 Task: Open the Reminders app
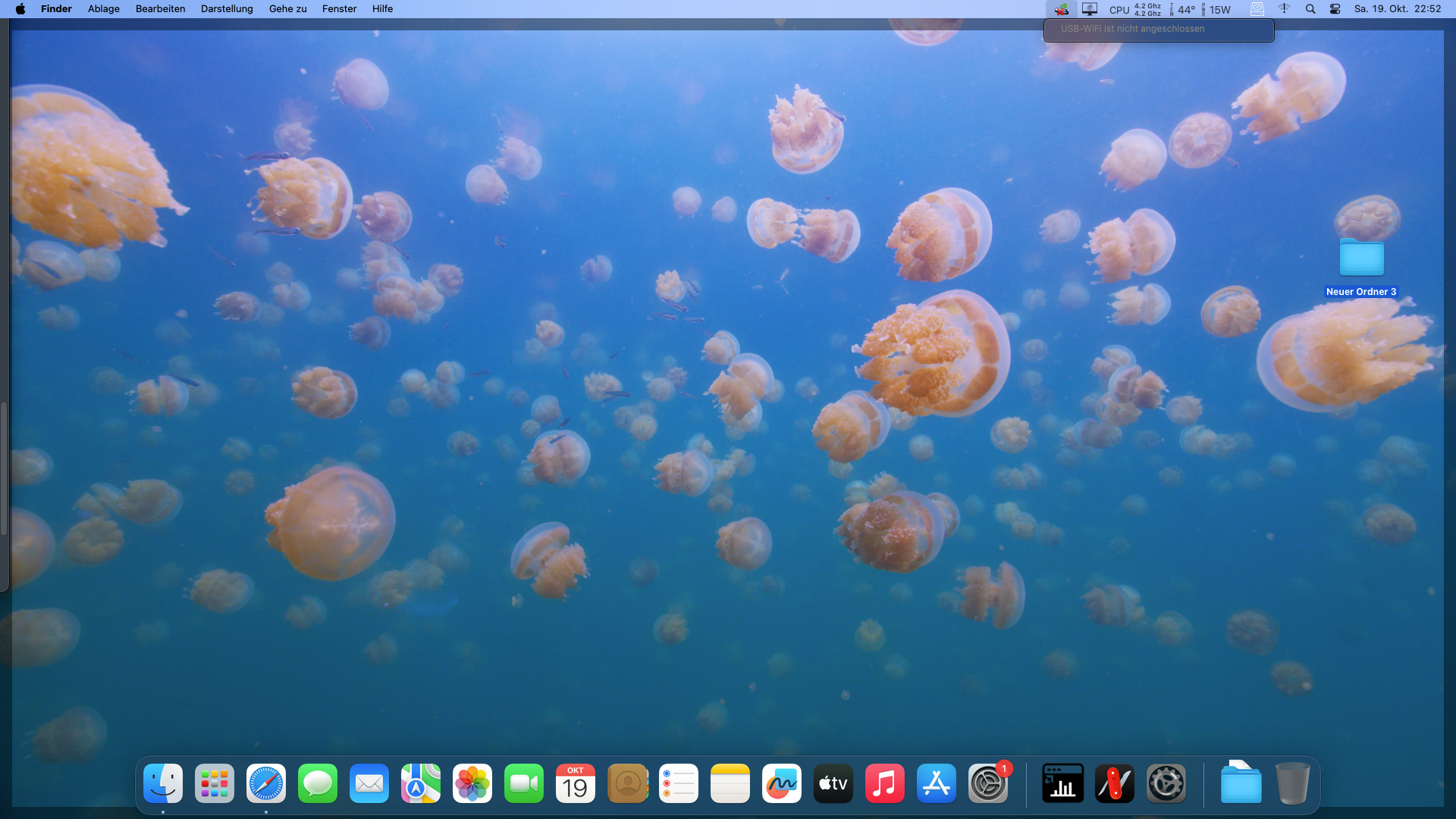coord(679,783)
